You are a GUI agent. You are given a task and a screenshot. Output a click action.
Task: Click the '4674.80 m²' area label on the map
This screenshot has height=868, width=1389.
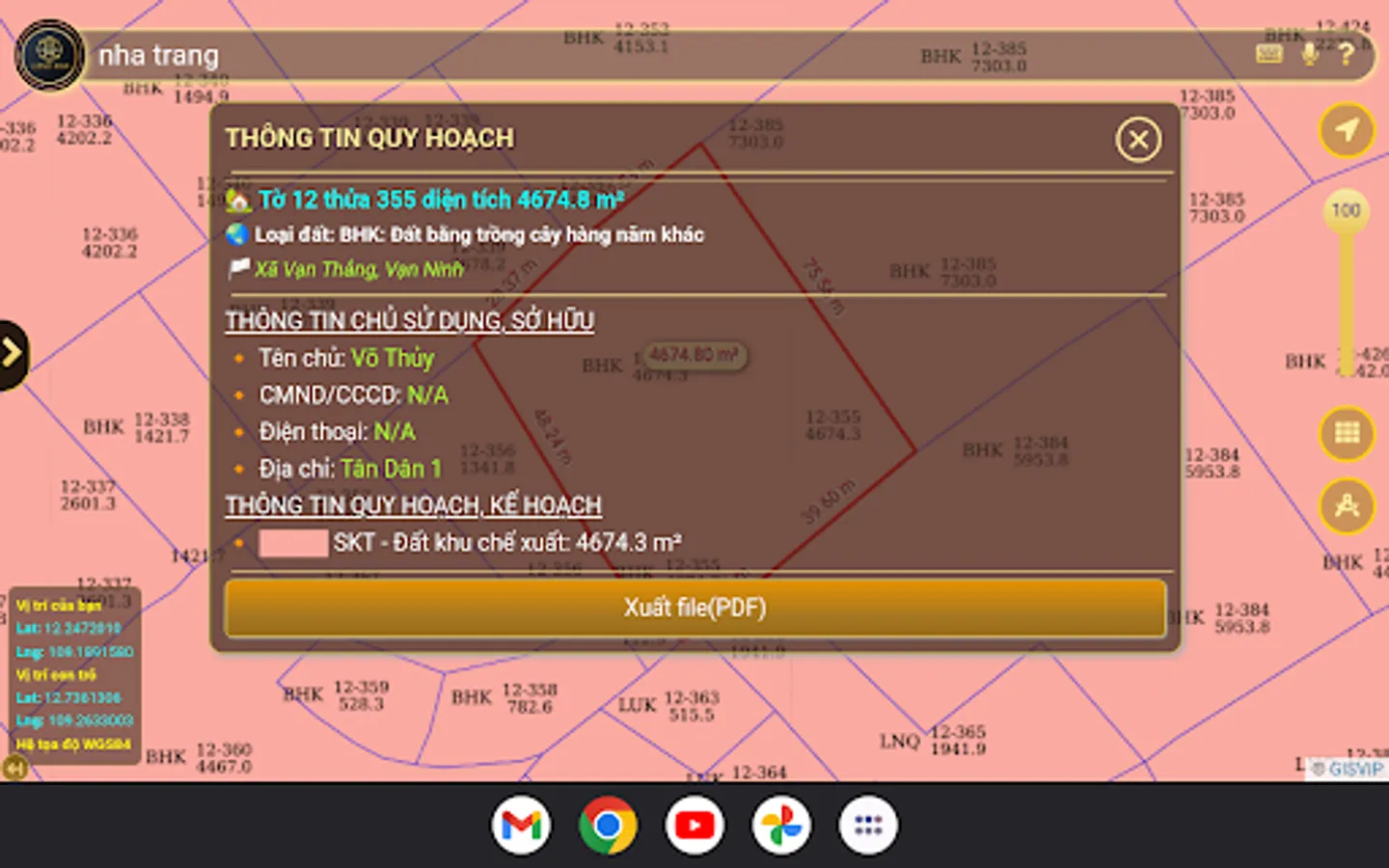694,355
